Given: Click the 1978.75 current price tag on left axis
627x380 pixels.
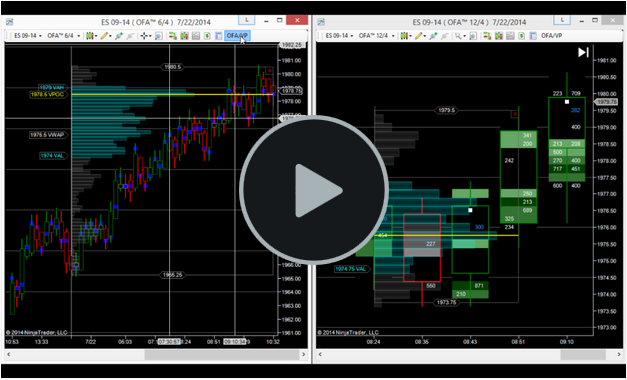Looking at the screenshot, I should [x=291, y=91].
